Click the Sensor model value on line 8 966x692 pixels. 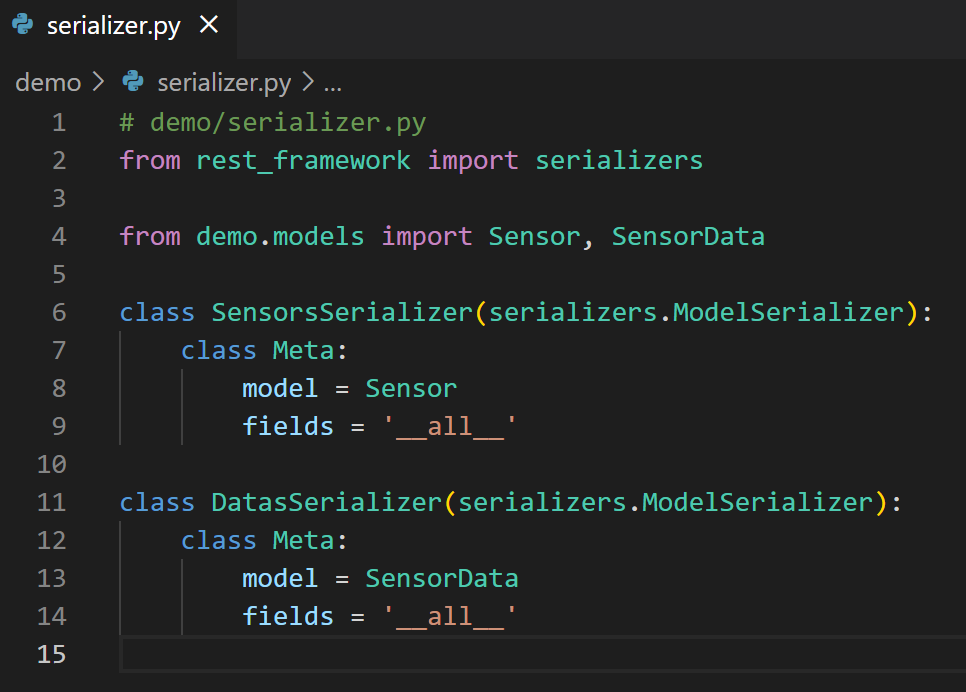411,388
